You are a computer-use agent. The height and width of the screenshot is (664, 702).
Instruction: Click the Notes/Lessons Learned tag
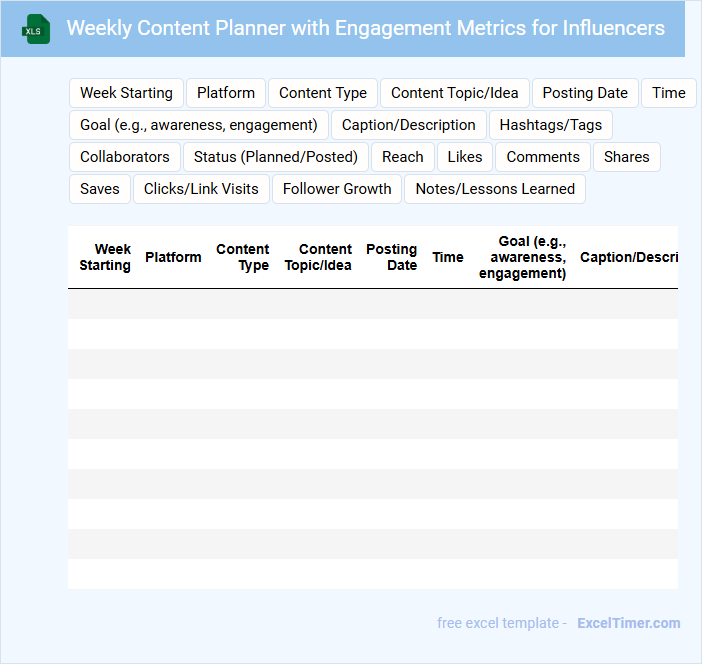495,189
